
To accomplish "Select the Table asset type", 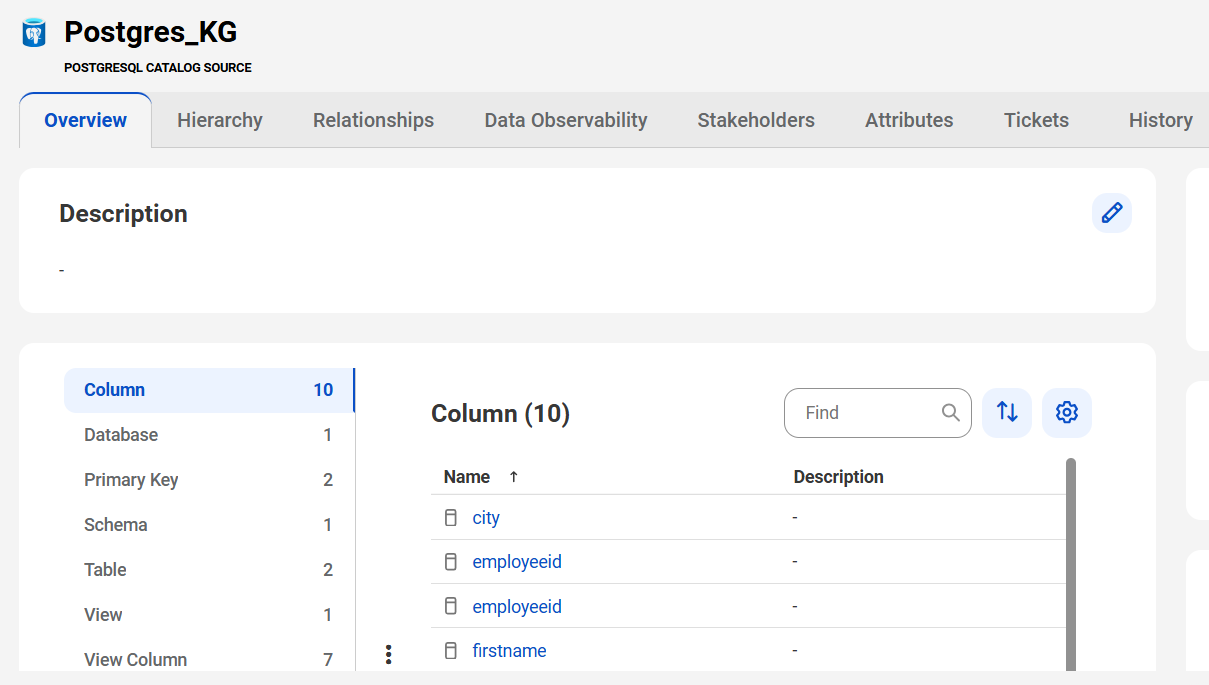I will click(208, 570).
